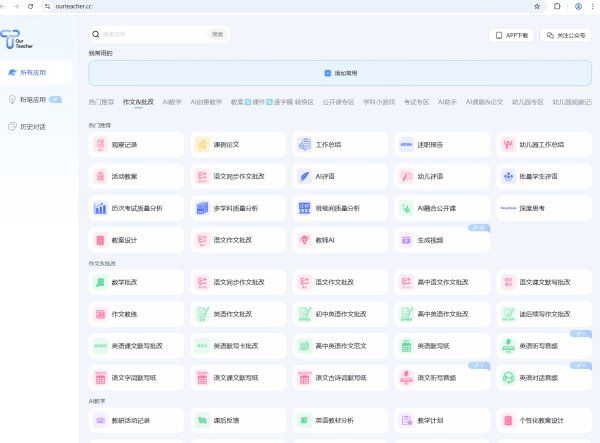Click the 述职报告 app icon
The height and width of the screenshot is (443, 600).
406,145
